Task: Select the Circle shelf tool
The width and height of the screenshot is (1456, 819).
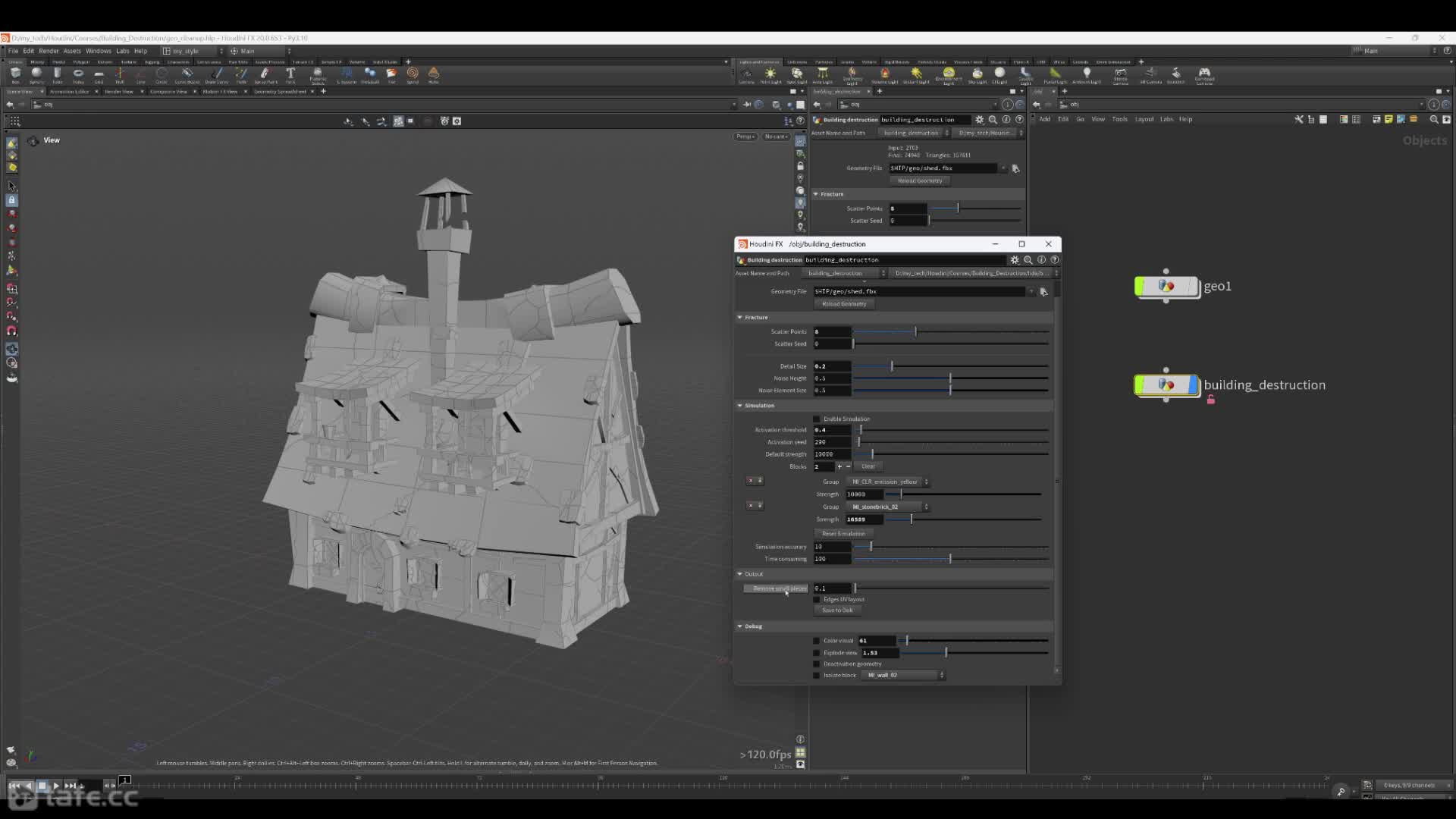Action: click(x=162, y=75)
